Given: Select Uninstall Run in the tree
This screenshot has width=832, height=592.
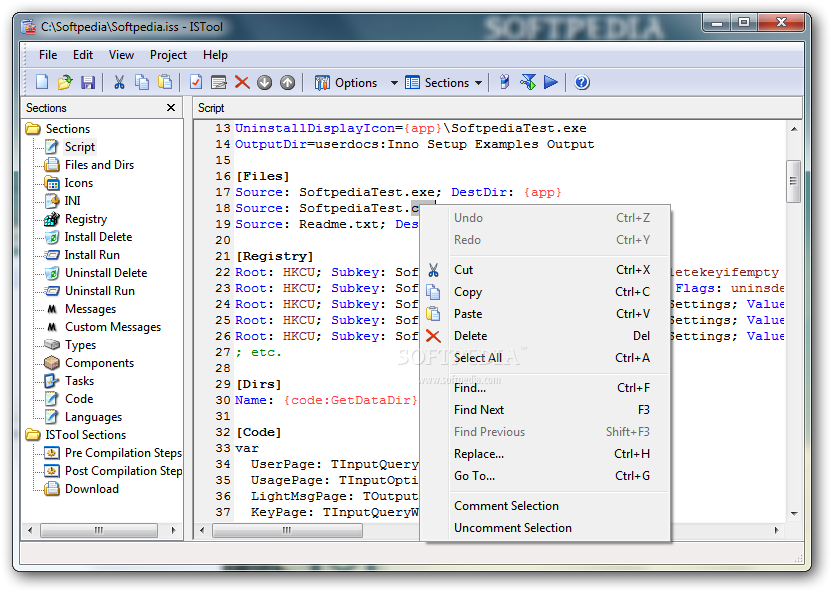Looking at the screenshot, I should (x=100, y=291).
